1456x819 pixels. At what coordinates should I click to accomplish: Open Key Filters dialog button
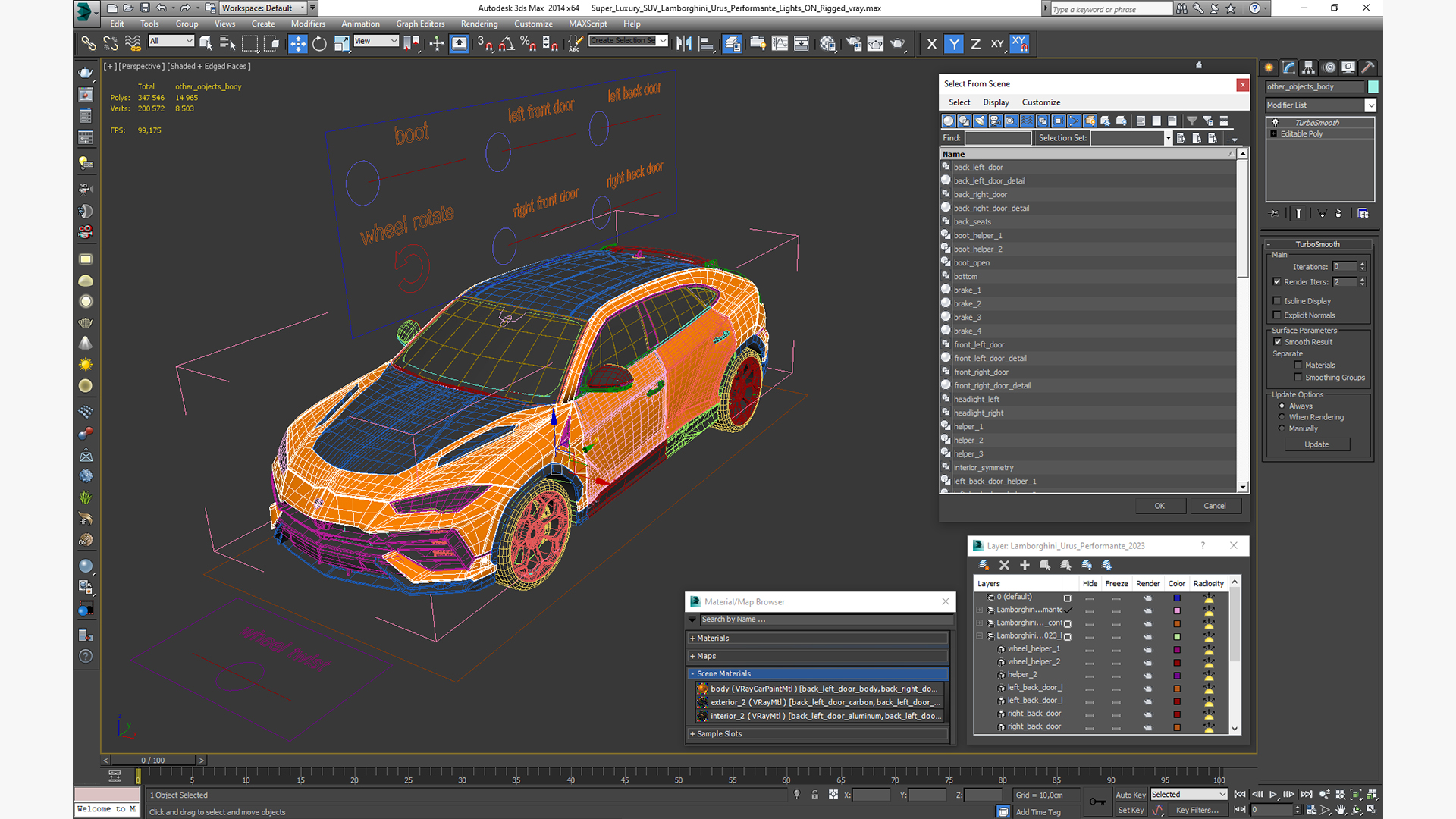coord(1197,811)
